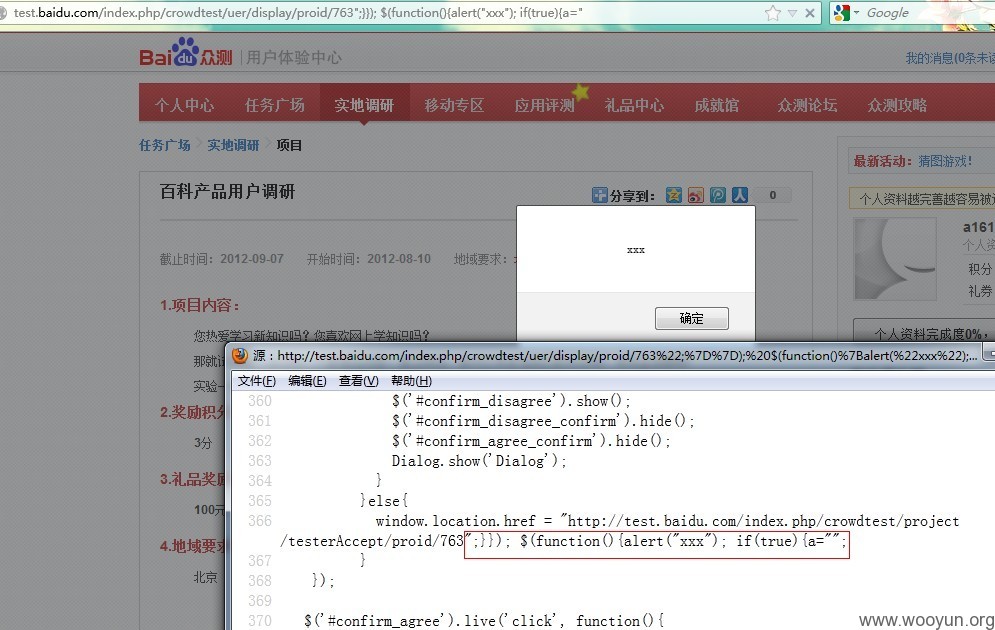This screenshot has height=630, width=995.
Task: Open the 礼品中心 nav tab
Action: click(635, 105)
